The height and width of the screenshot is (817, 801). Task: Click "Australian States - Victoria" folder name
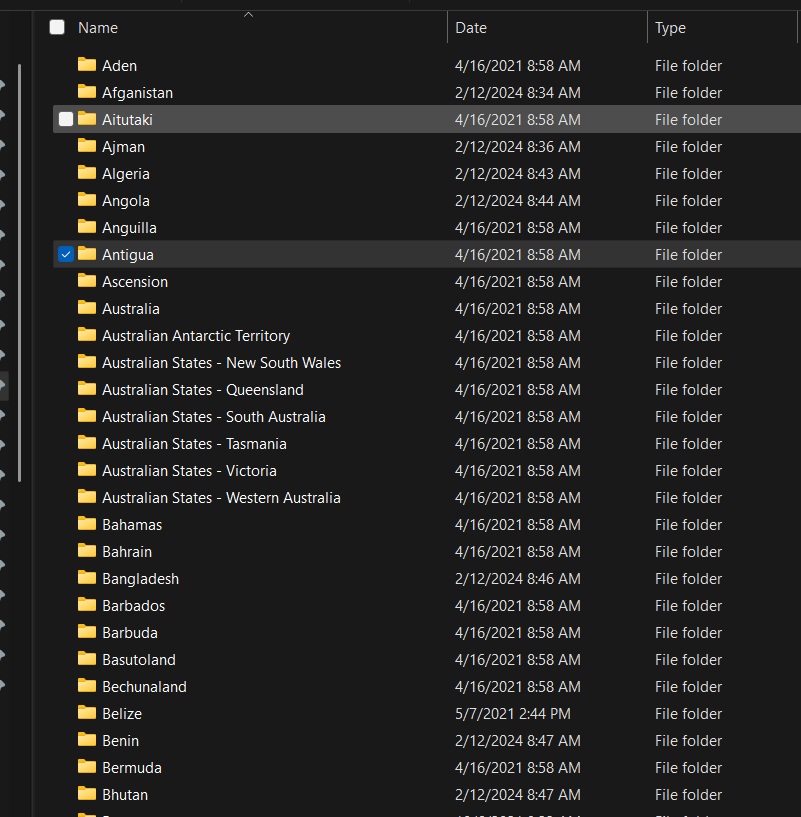tap(189, 471)
